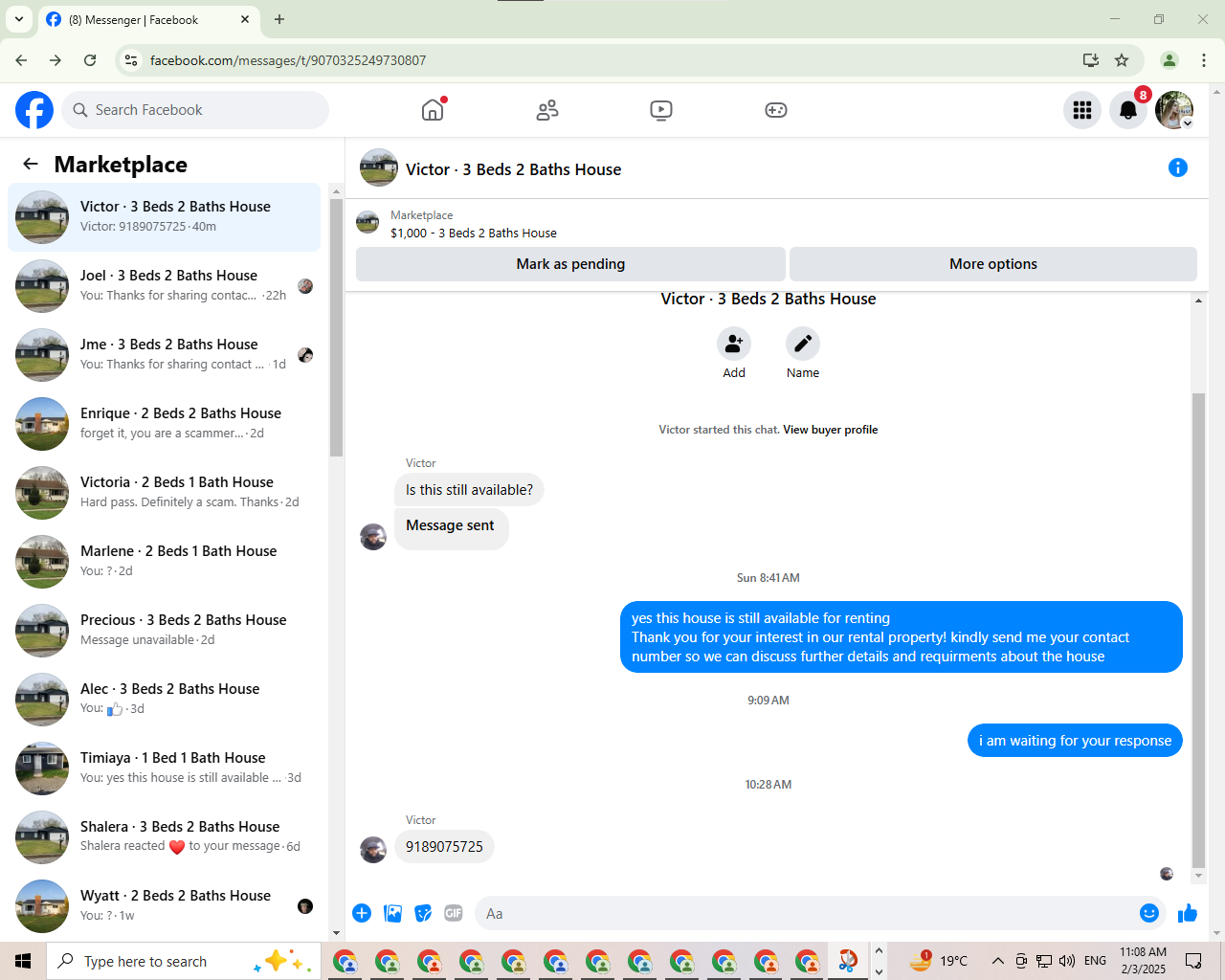Open Victor 3 Beds 2 Baths House chat
Viewport: 1225px width, 980px height.
[165, 217]
